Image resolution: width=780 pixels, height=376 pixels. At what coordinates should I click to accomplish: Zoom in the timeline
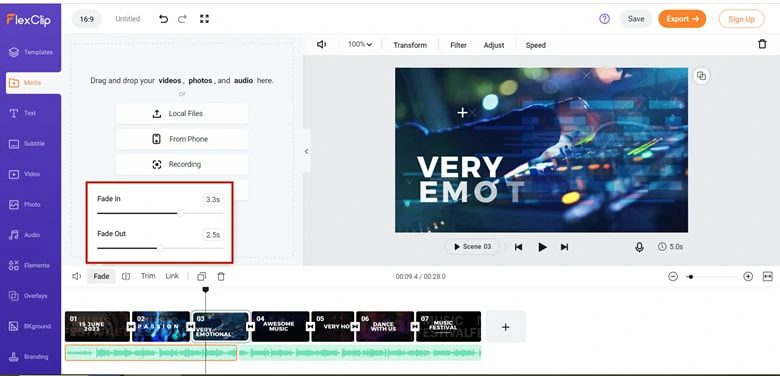(748, 277)
